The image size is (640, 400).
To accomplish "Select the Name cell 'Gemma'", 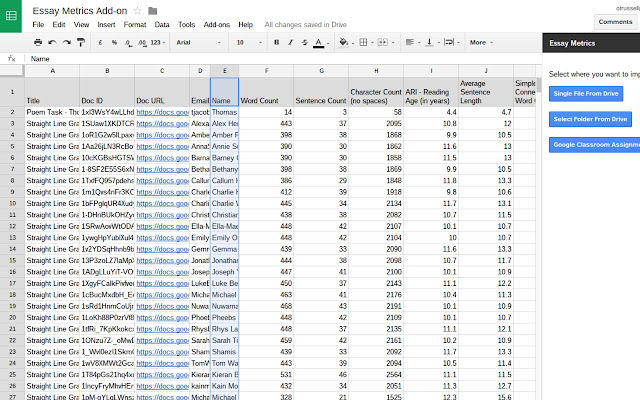I will [x=224, y=249].
